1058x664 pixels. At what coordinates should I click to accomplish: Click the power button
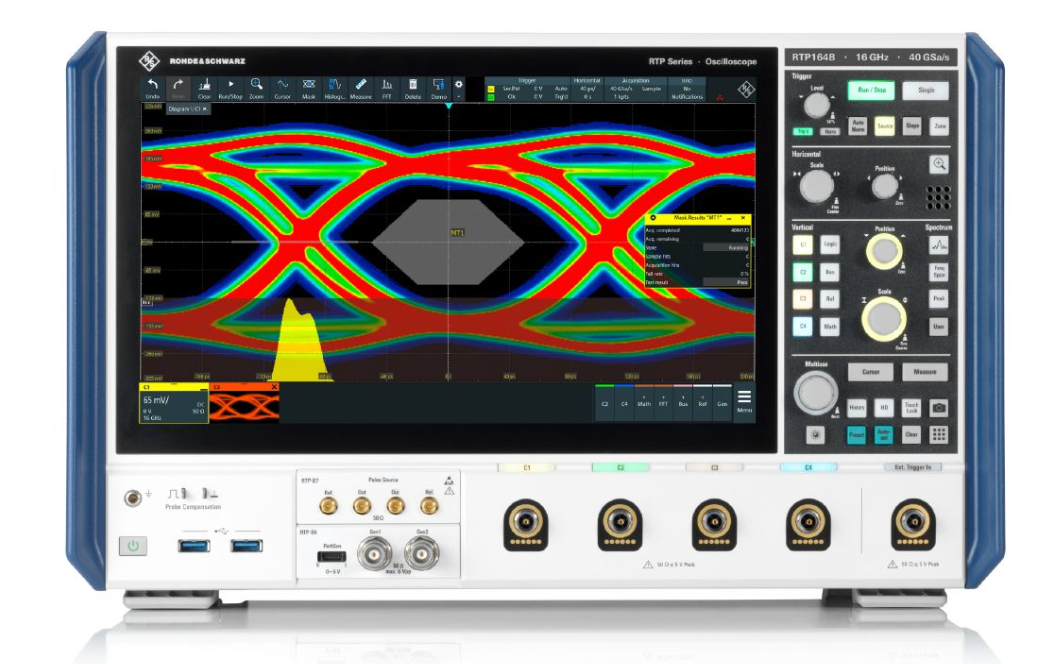click(x=133, y=546)
